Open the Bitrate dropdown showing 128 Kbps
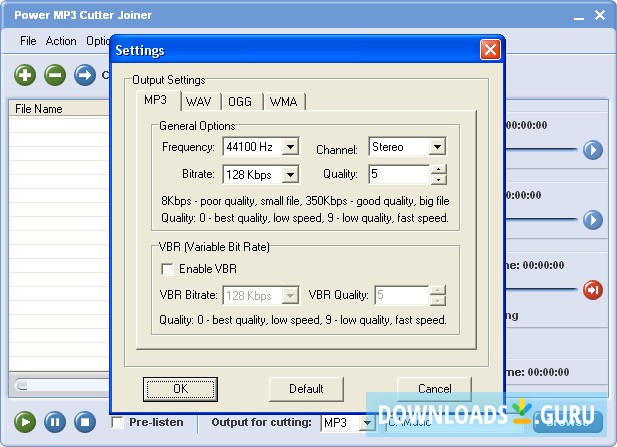Image resolution: width=617 pixels, height=447 pixels. pos(289,175)
